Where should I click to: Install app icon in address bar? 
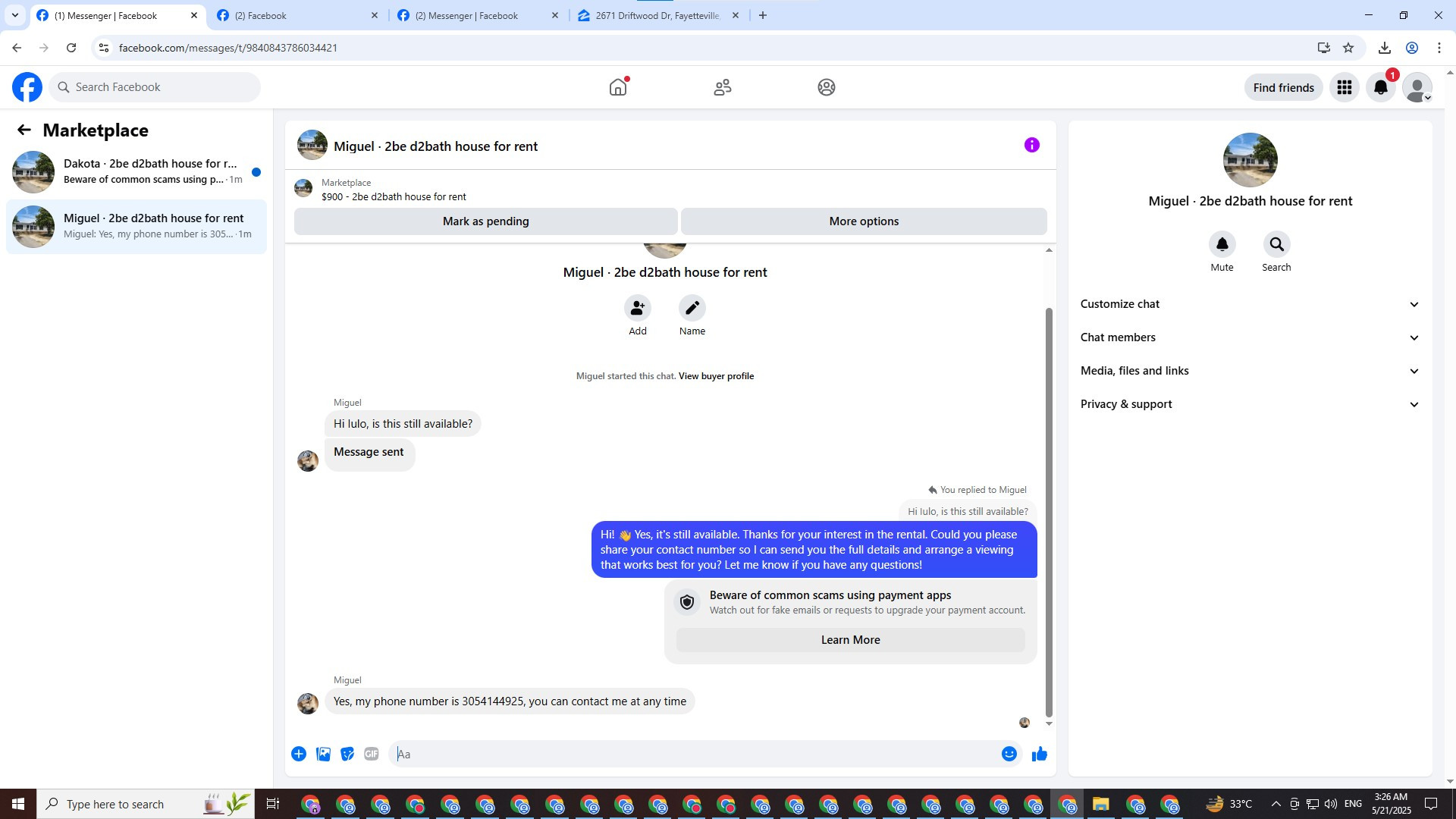[x=1324, y=48]
